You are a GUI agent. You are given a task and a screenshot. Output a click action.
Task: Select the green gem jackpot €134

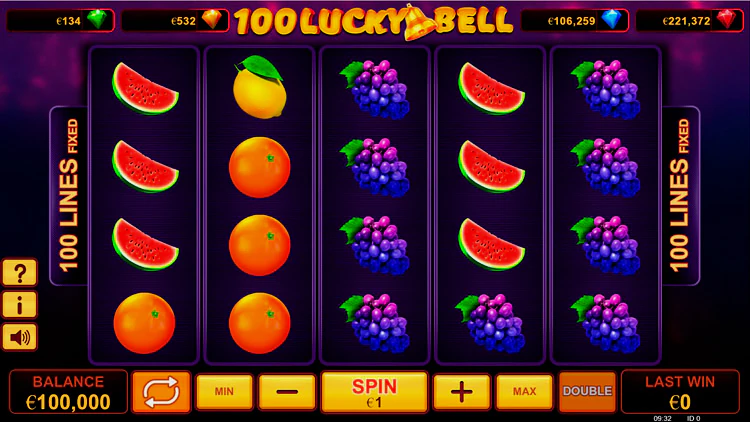click(60, 21)
